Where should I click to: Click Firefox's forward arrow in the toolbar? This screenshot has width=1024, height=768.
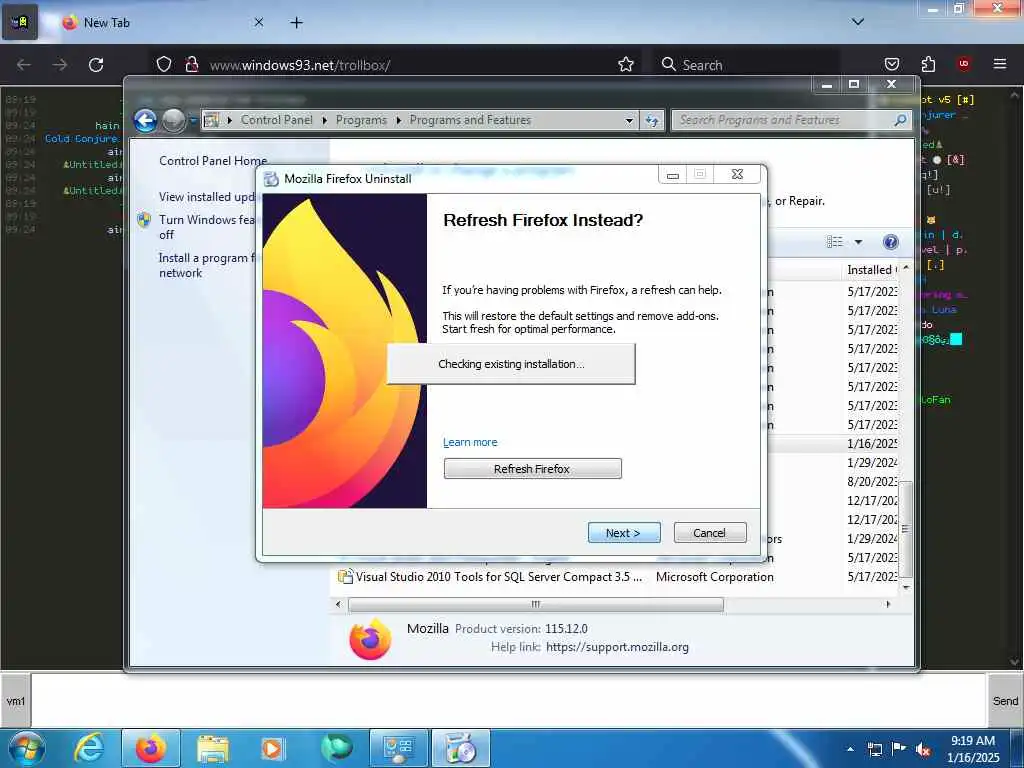coord(59,65)
